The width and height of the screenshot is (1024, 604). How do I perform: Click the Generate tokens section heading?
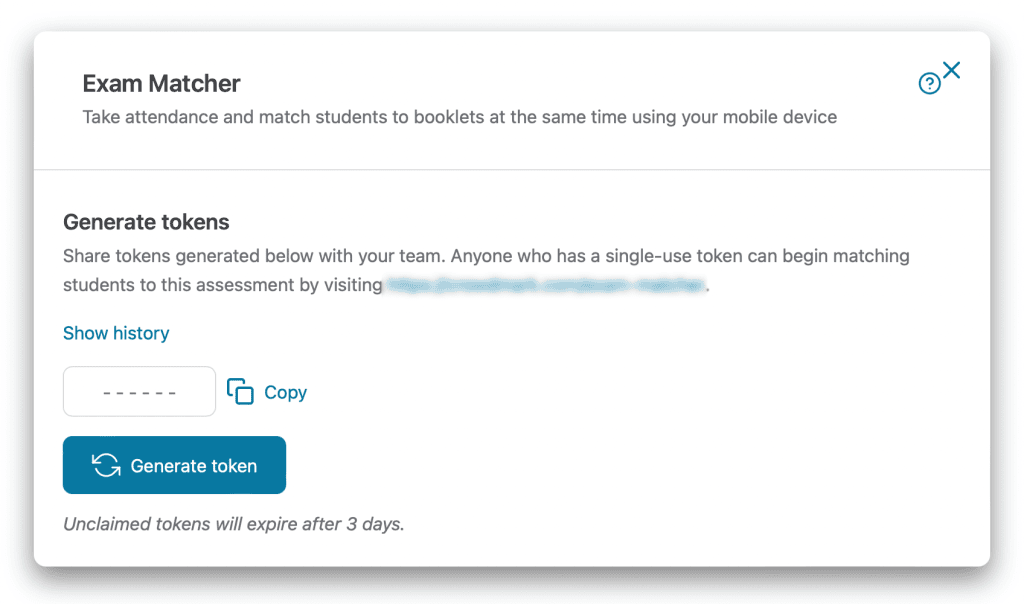[x=146, y=222]
